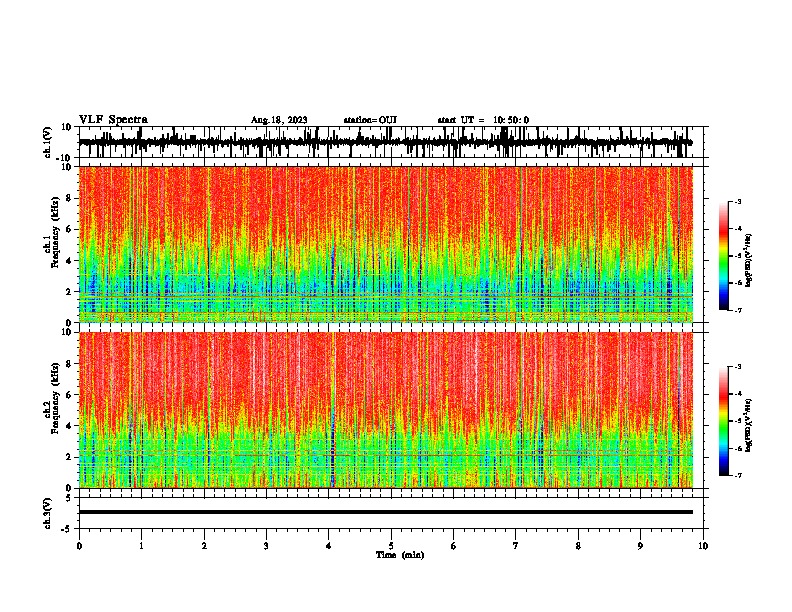Click the ch.2 spectrogram plot
The width and height of the screenshot is (792, 612).
386,410
